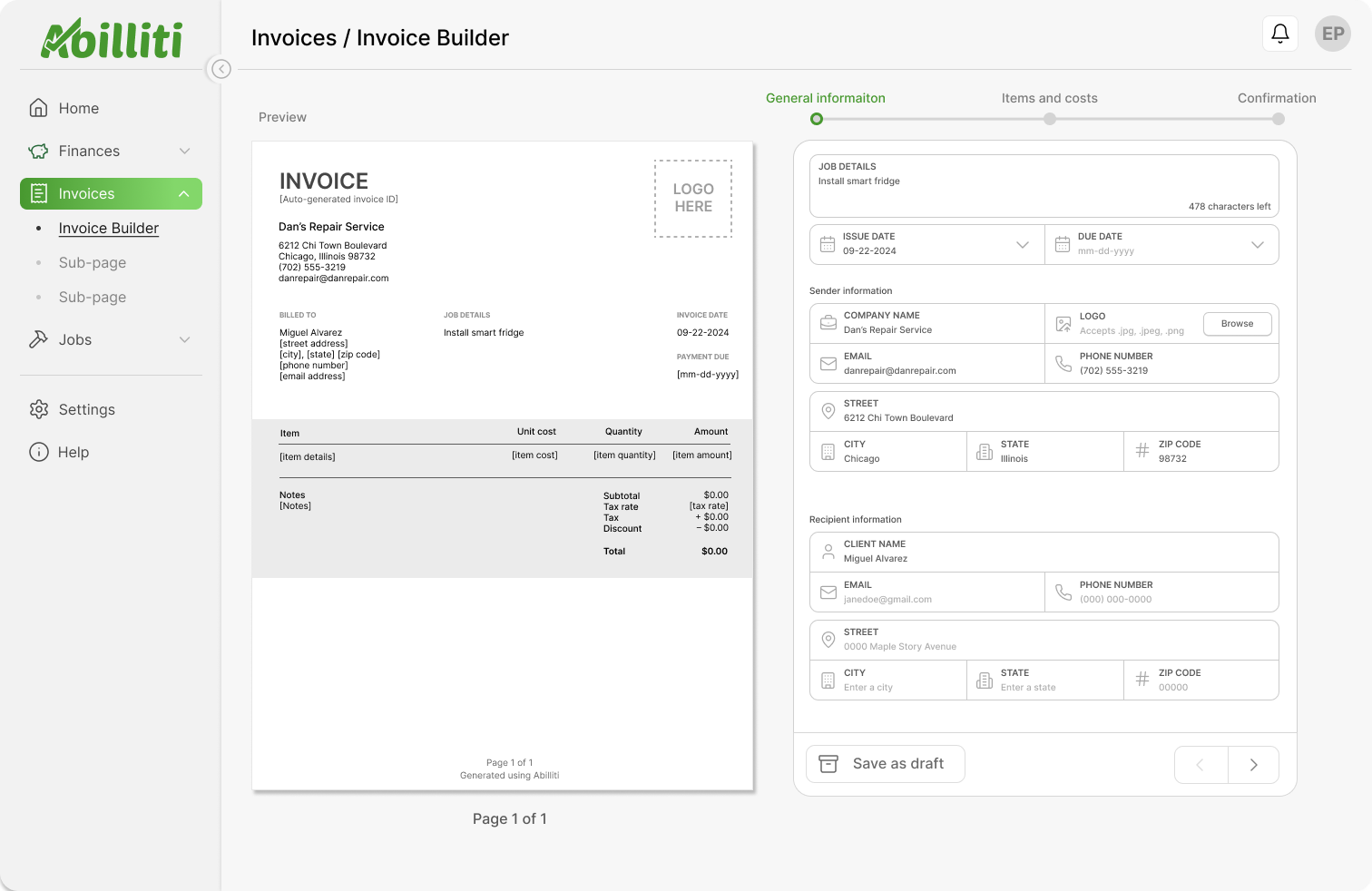This screenshot has height=891, width=1372.
Task: Click the Client Name input field
Action: pyautogui.click(x=1044, y=552)
